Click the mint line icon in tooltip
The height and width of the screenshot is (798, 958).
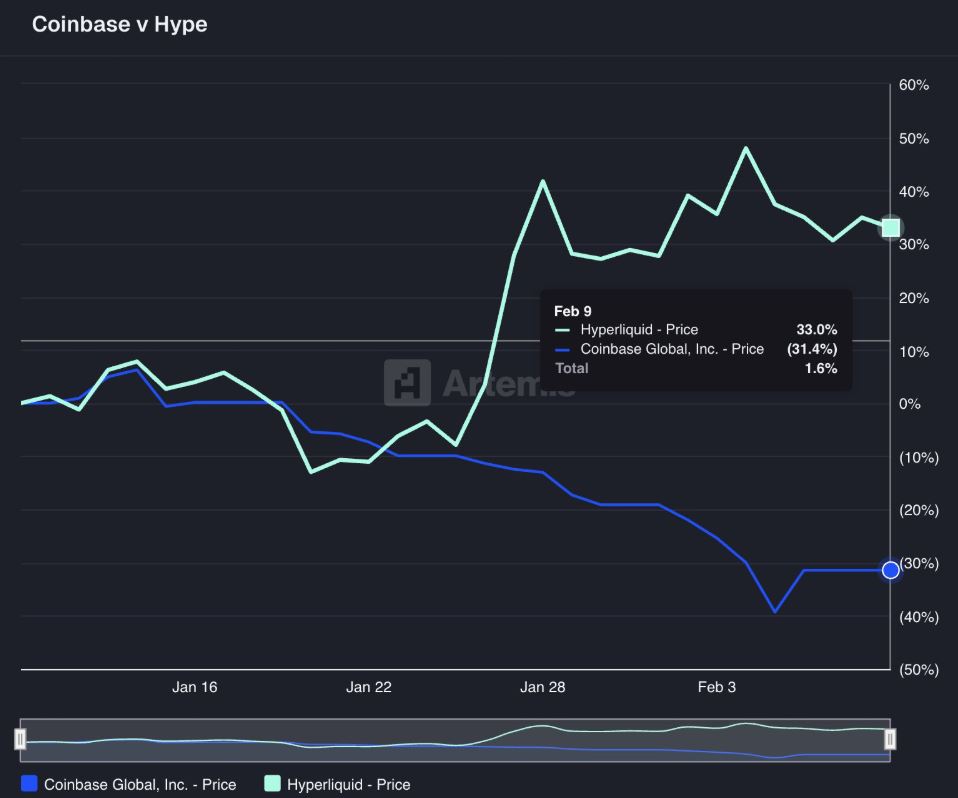pos(562,330)
